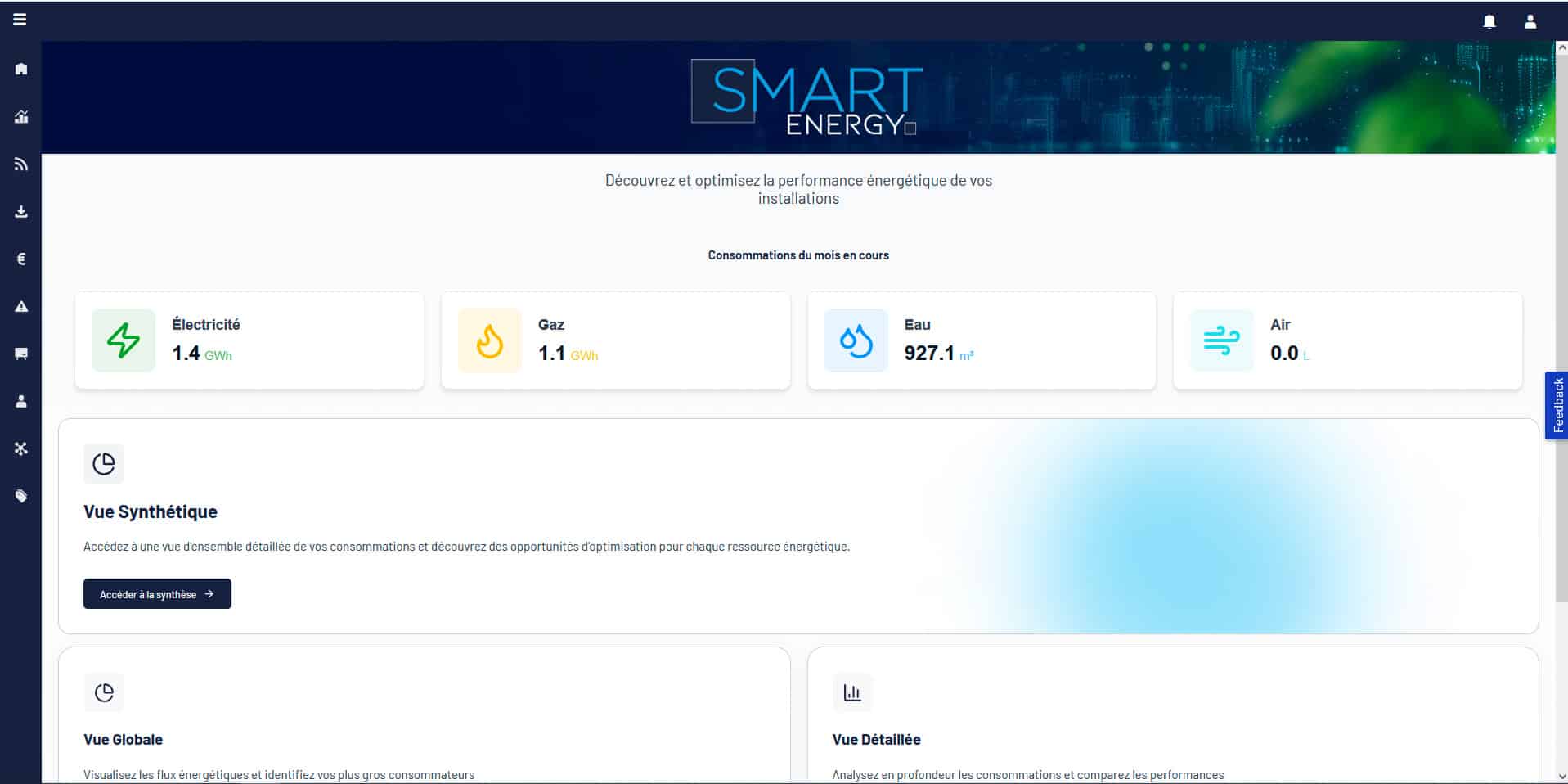
Task: Open the Feedback side tab
Action: pyautogui.click(x=1557, y=406)
